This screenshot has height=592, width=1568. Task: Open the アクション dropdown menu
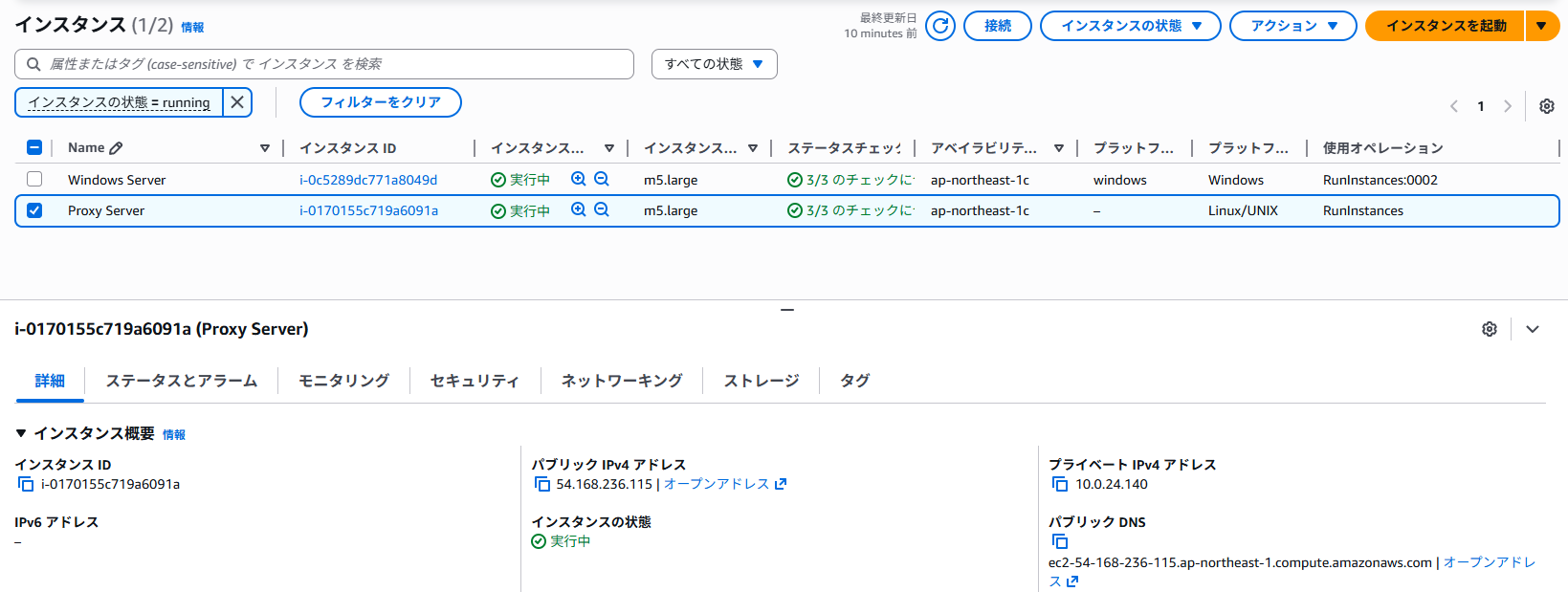[1292, 26]
